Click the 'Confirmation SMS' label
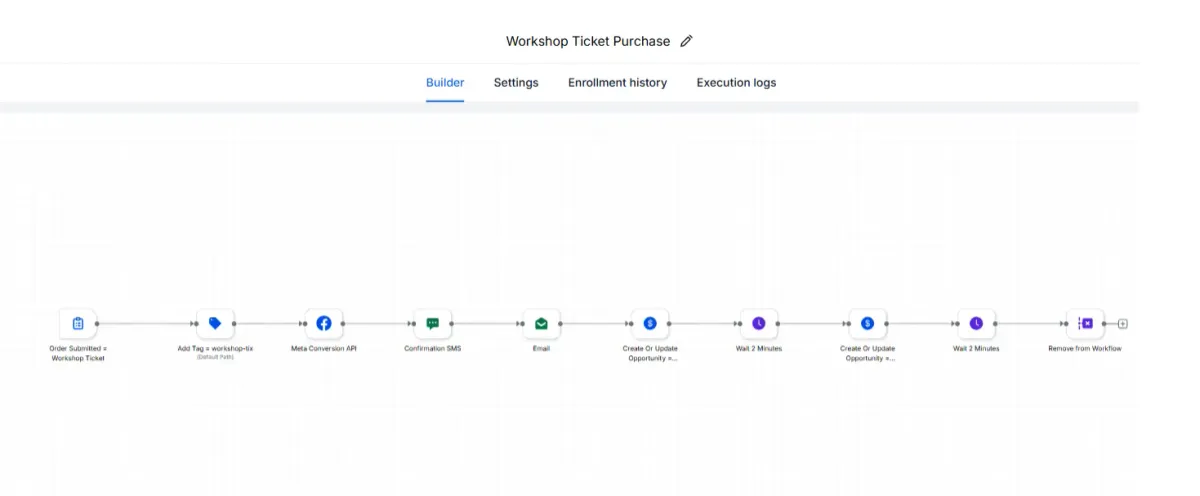 (x=433, y=348)
